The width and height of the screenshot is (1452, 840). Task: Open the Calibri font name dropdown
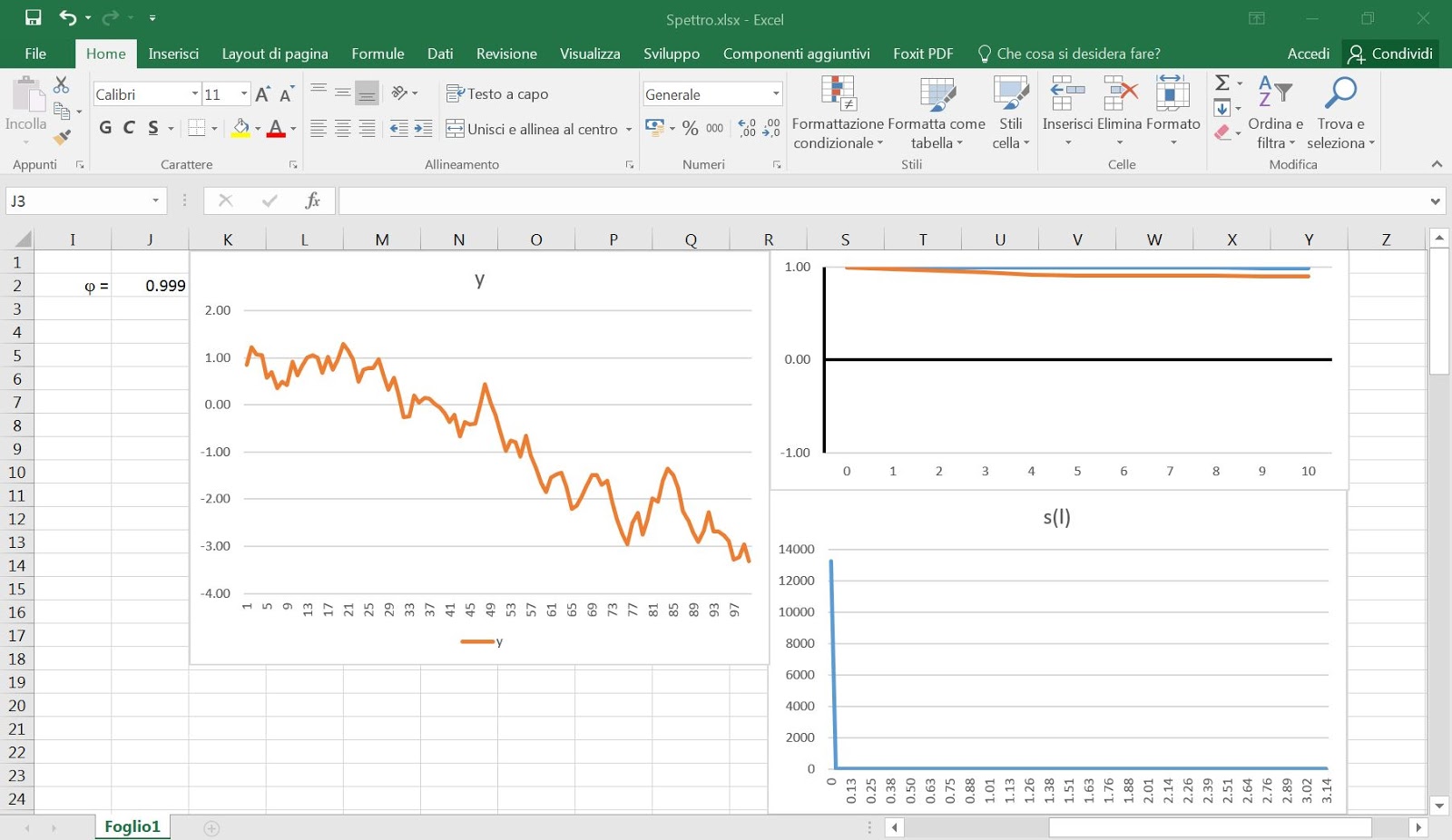194,93
